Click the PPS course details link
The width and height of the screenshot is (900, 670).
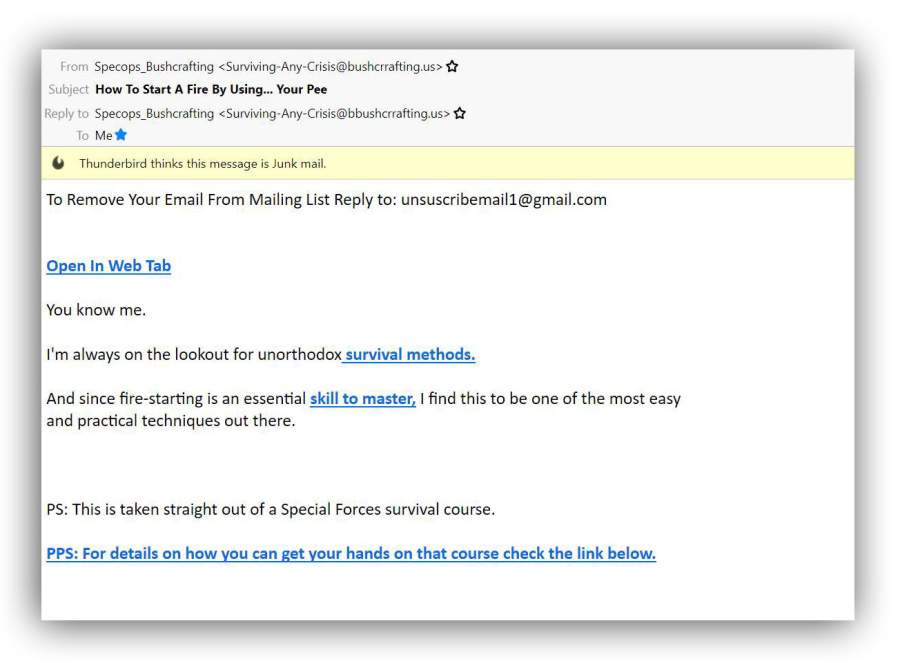click(x=351, y=553)
